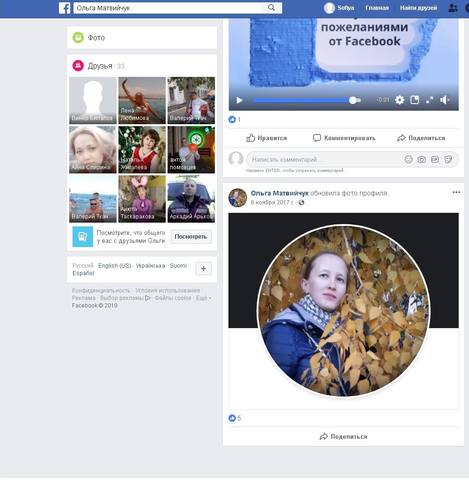This screenshot has height=480, width=469.
Task: Insert emoji in comment field
Action: click(408, 159)
